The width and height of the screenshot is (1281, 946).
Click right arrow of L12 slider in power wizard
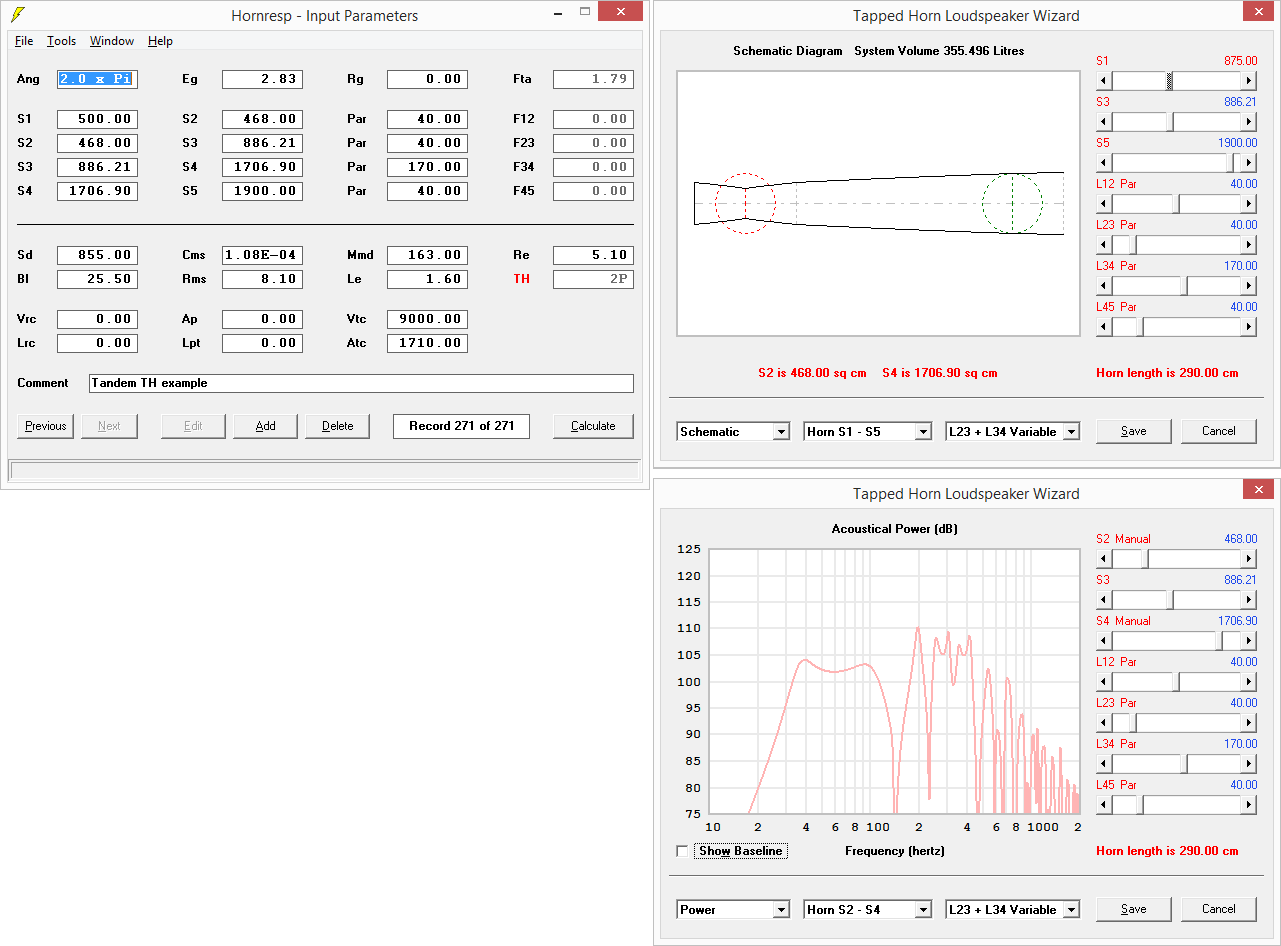1248,682
